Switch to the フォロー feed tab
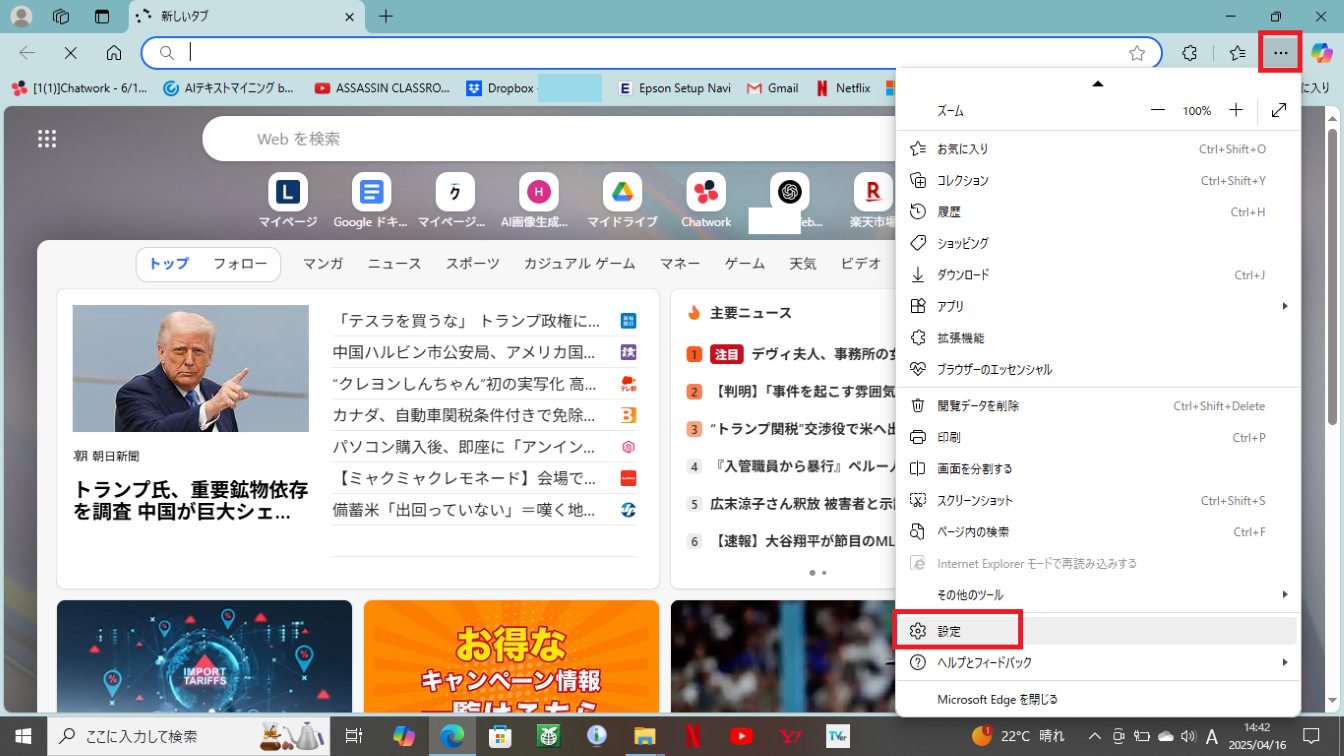This screenshot has height=756, width=1344. (x=240, y=264)
